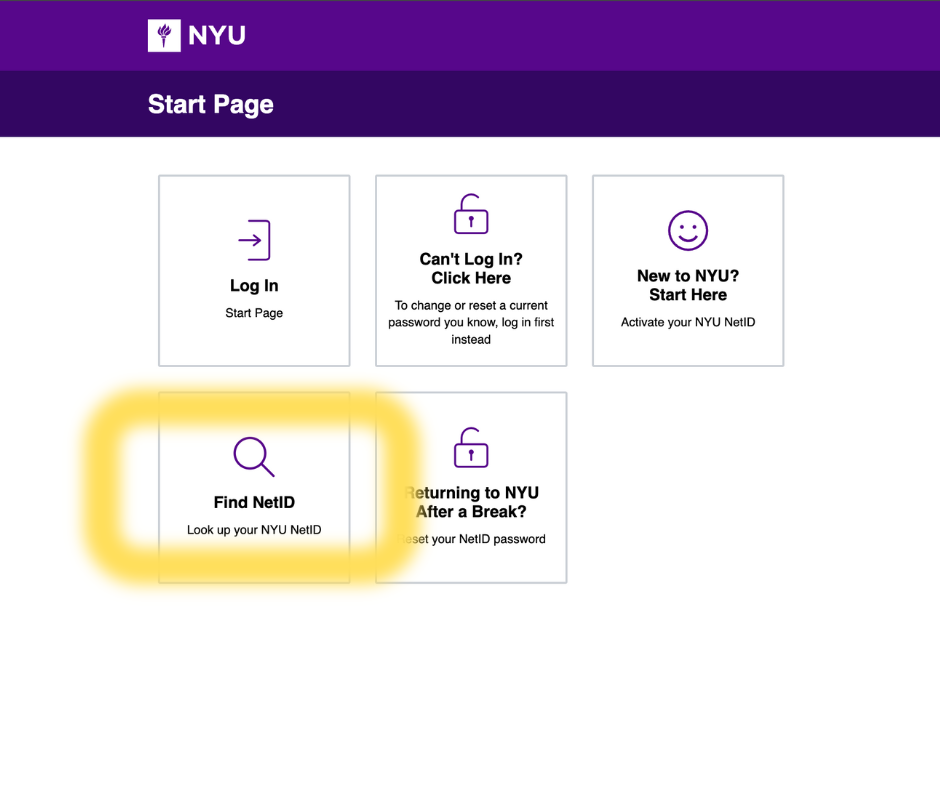Screen dimensions: 940x788
Task: Click the open padlock icon above Can't Log In
Action: tap(471, 214)
